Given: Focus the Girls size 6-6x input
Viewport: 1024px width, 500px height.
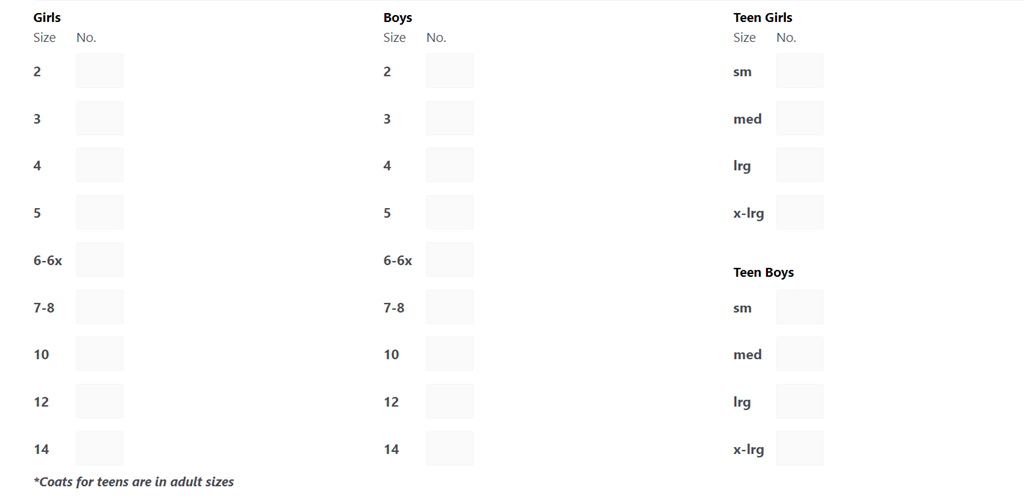Looking at the screenshot, I should pyautogui.click(x=100, y=260).
